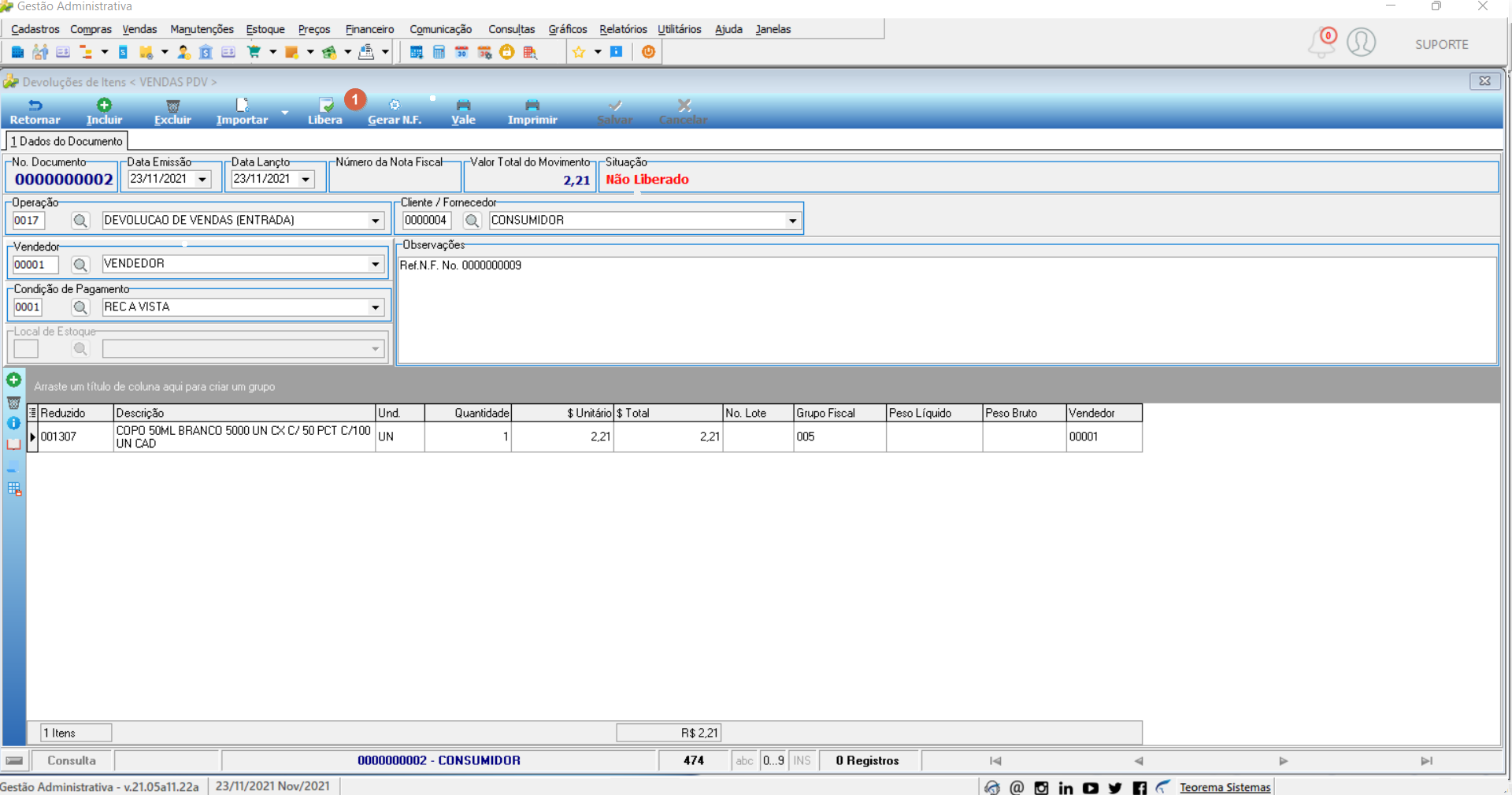Click the Incluir green plus icon
The width and height of the screenshot is (1512, 795).
click(x=104, y=105)
